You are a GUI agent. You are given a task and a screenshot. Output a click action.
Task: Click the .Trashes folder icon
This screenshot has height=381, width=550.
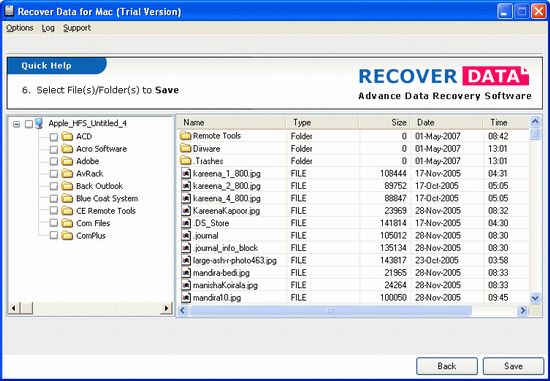pos(185,161)
